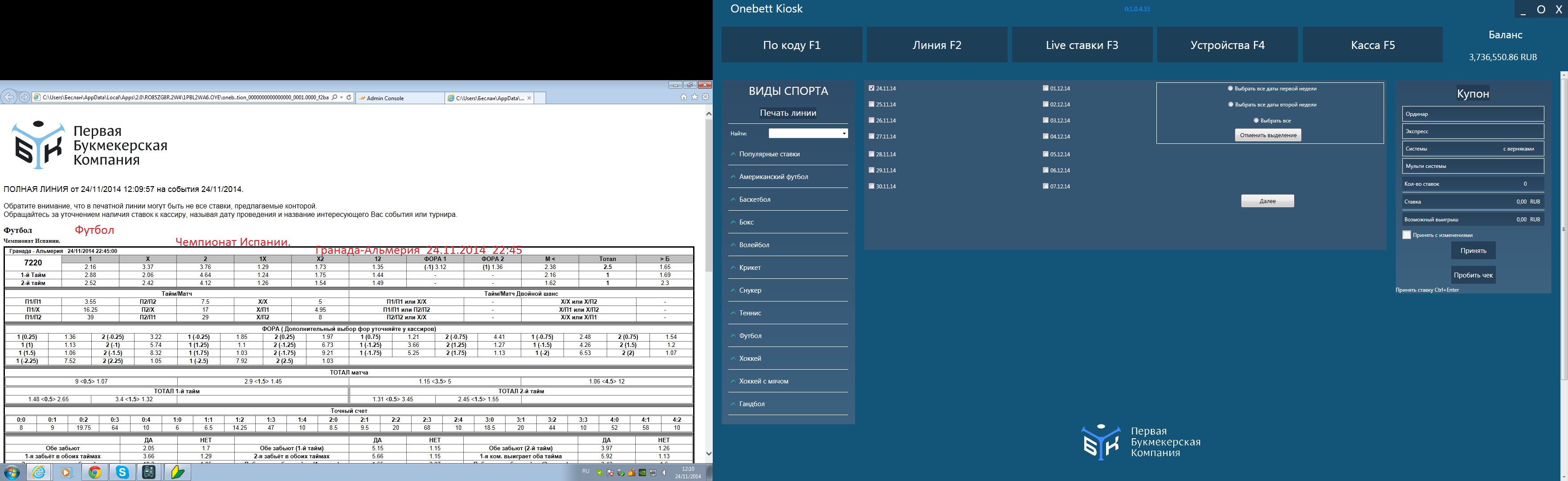
Task: Switch to 'Live ставки F3' tab
Action: (x=1082, y=45)
